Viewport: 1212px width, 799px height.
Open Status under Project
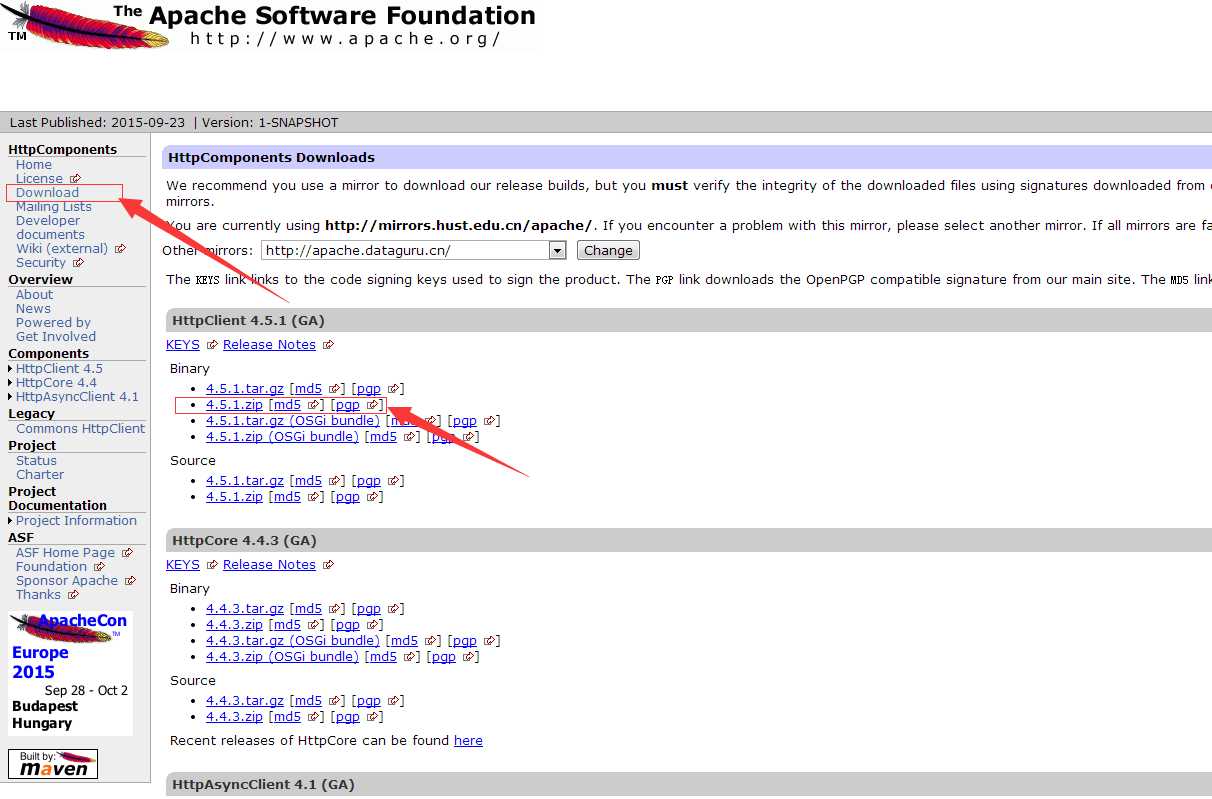(36, 461)
